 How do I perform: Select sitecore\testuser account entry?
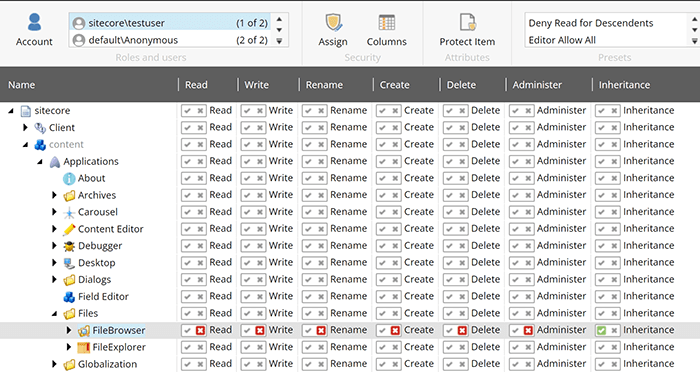click(170, 23)
